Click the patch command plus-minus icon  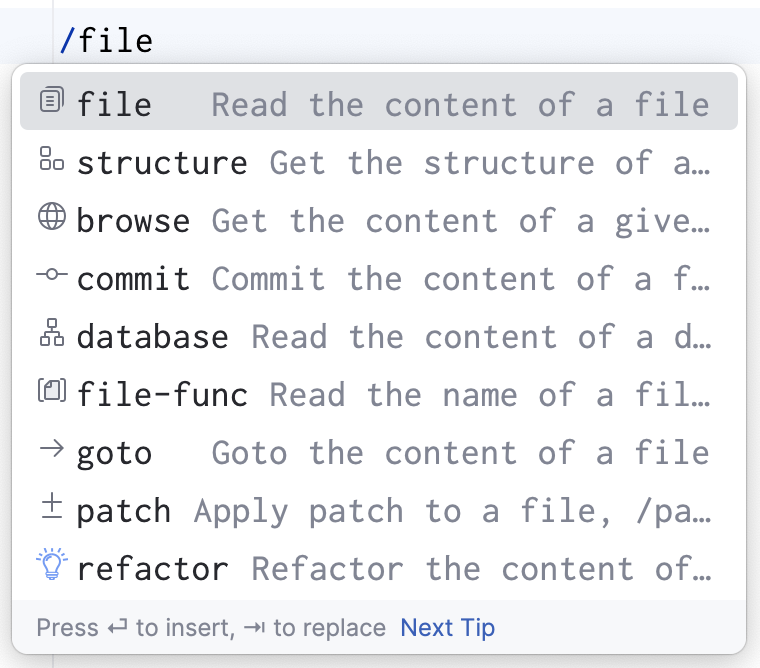51,508
